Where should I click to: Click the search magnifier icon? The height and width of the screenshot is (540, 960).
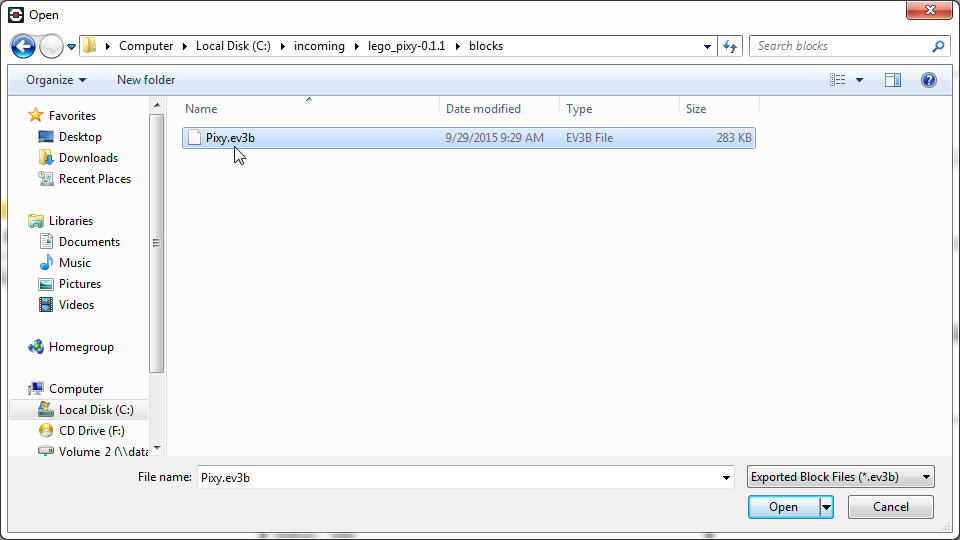pyautogui.click(x=938, y=46)
